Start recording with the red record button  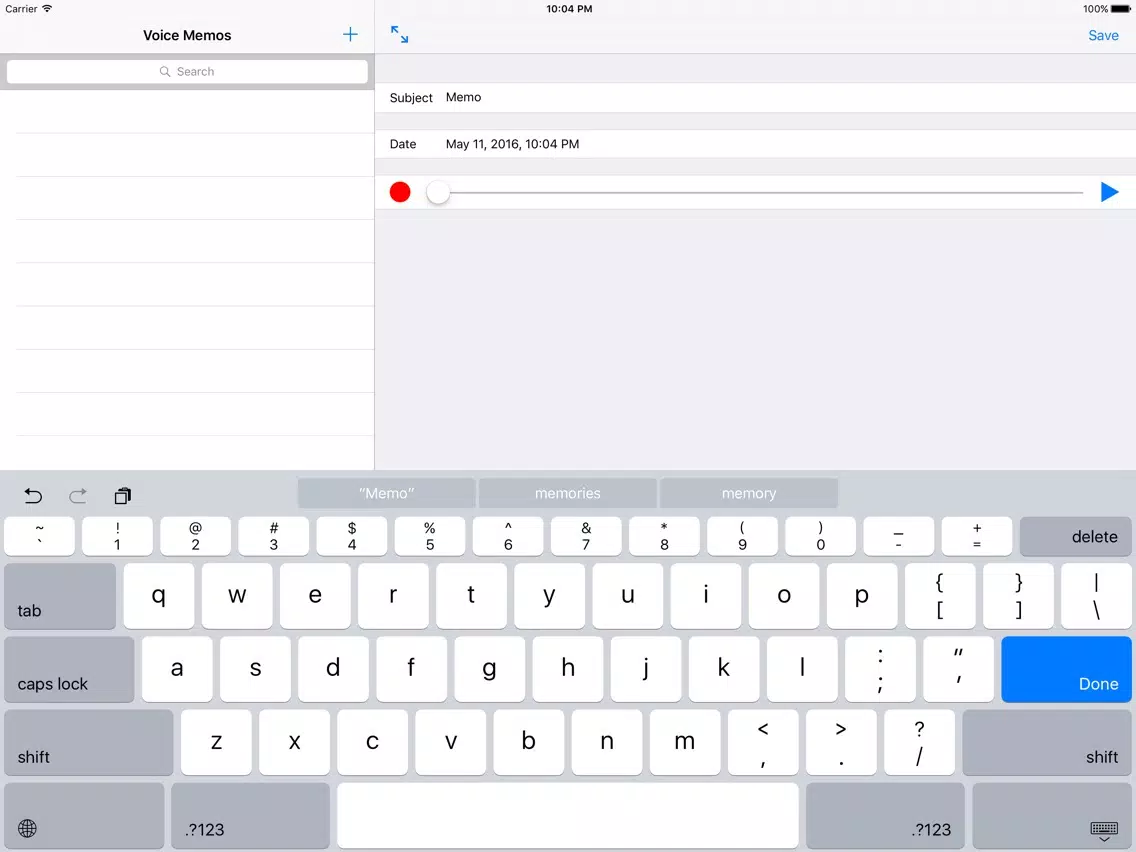click(400, 192)
